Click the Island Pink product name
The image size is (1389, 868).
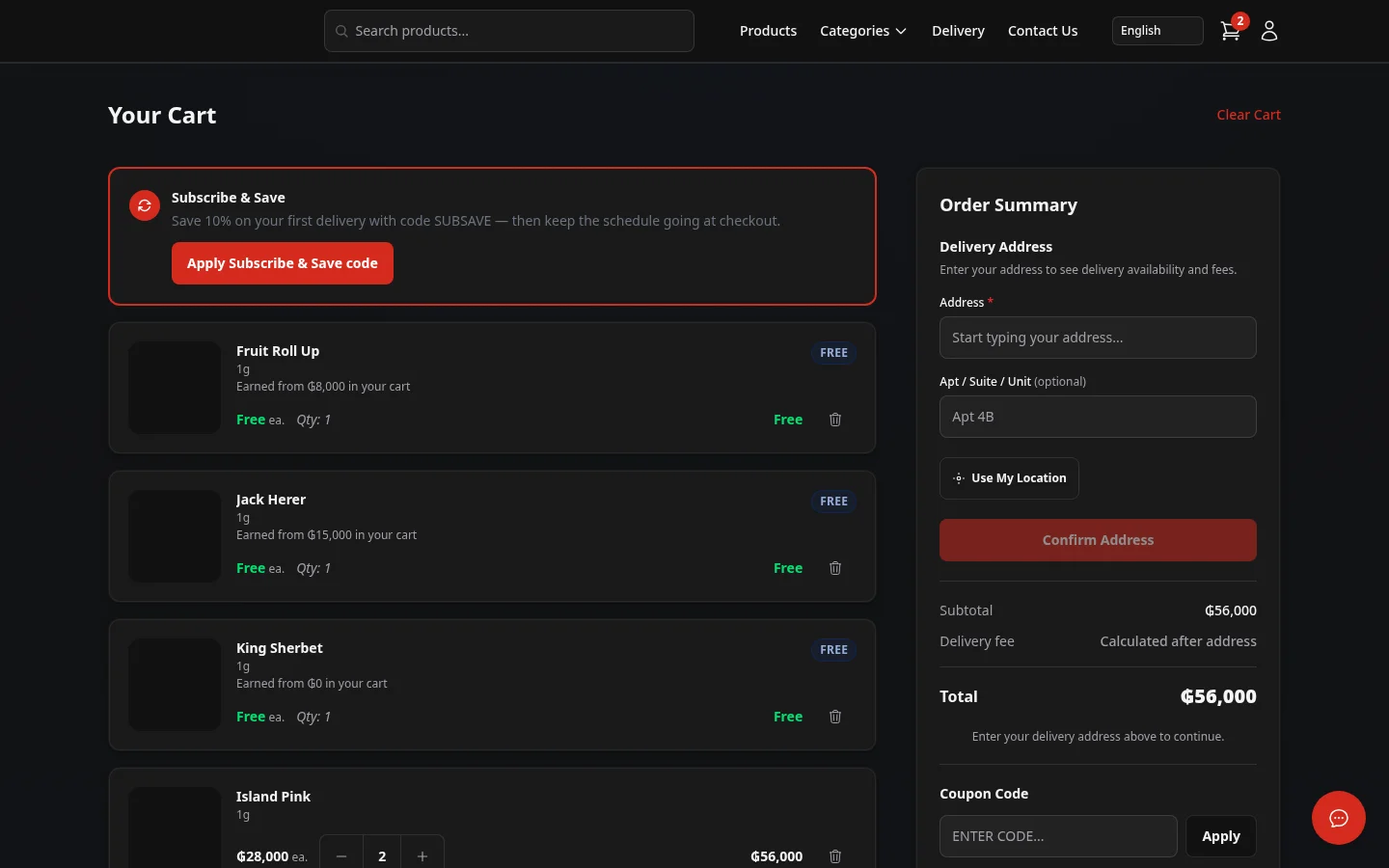click(273, 797)
